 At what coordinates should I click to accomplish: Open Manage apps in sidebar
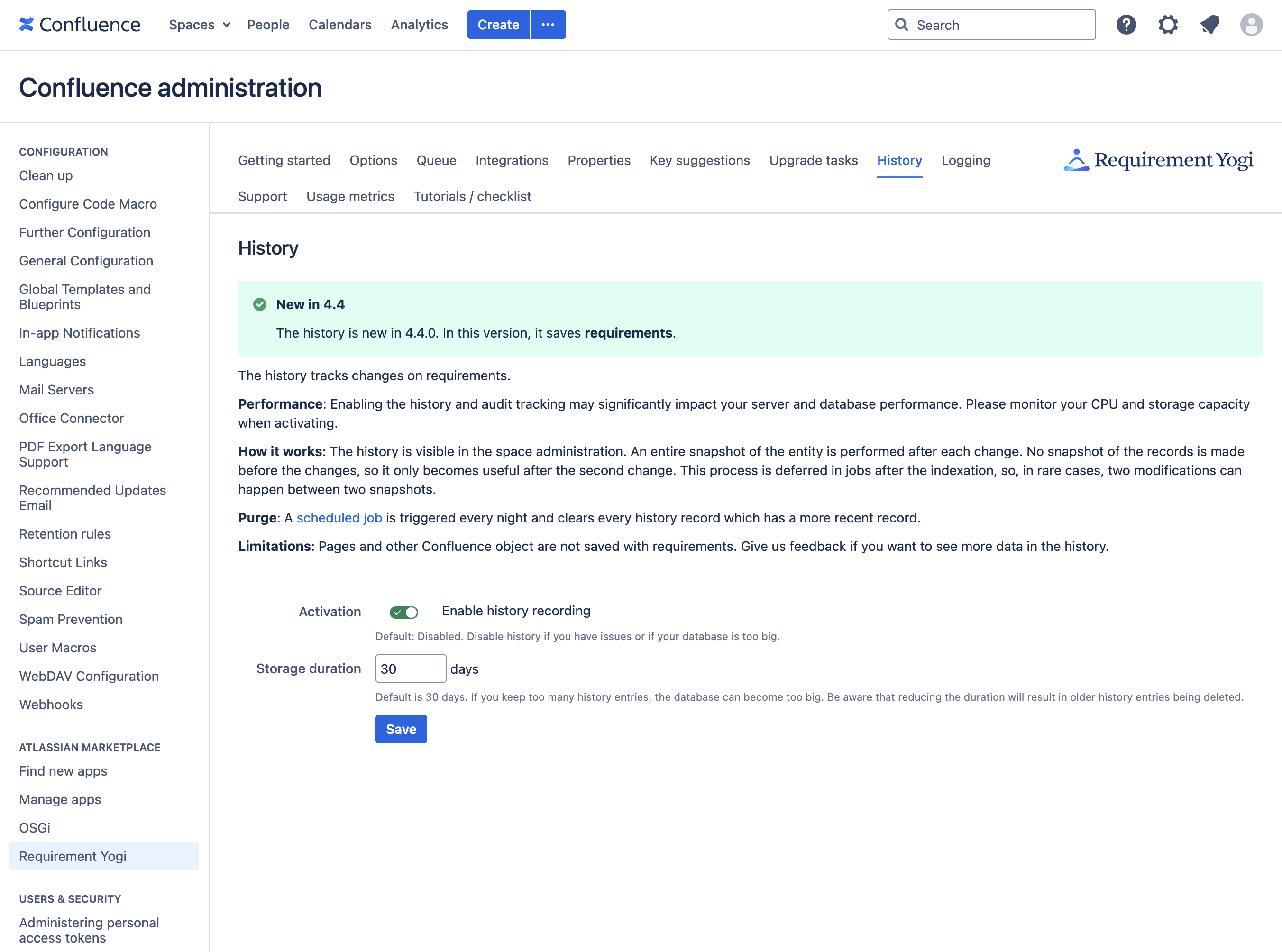click(x=60, y=799)
